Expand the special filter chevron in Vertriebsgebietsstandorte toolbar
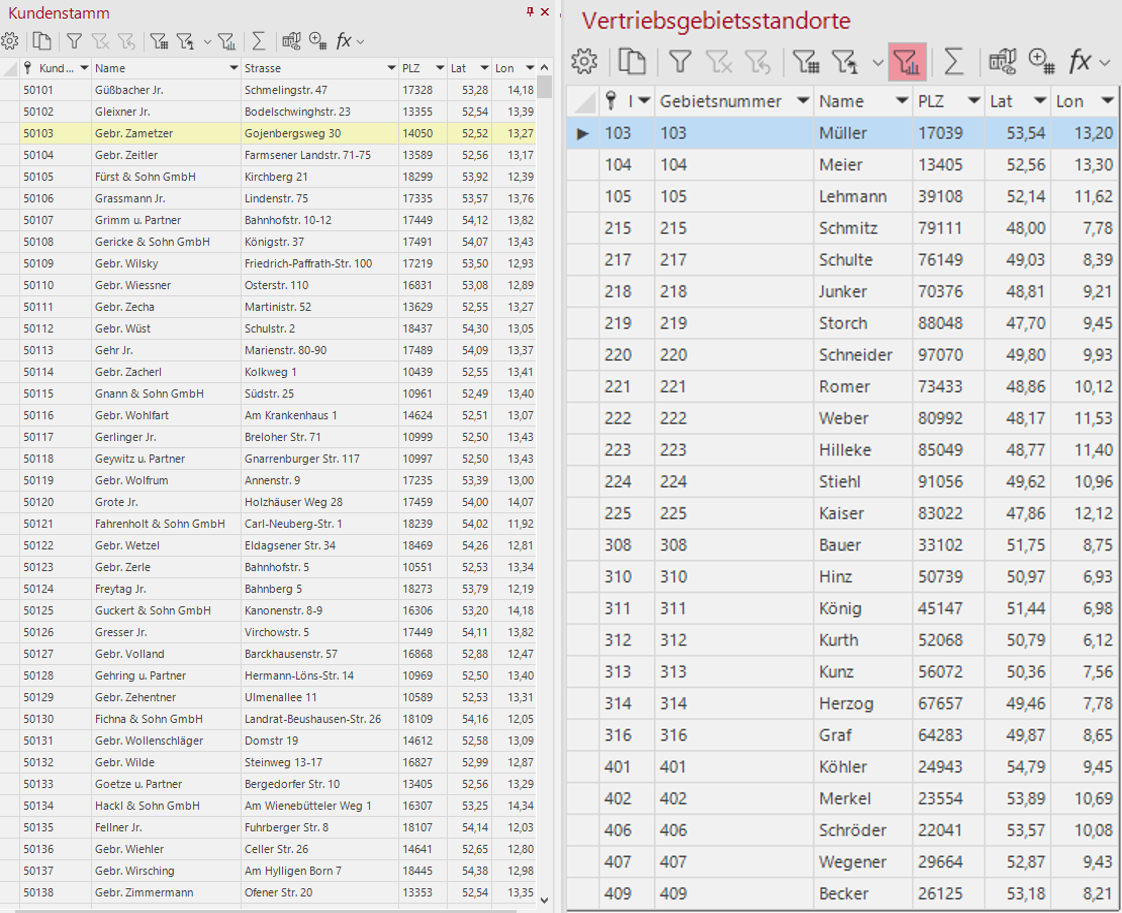The height and width of the screenshot is (913, 1122). pos(878,62)
